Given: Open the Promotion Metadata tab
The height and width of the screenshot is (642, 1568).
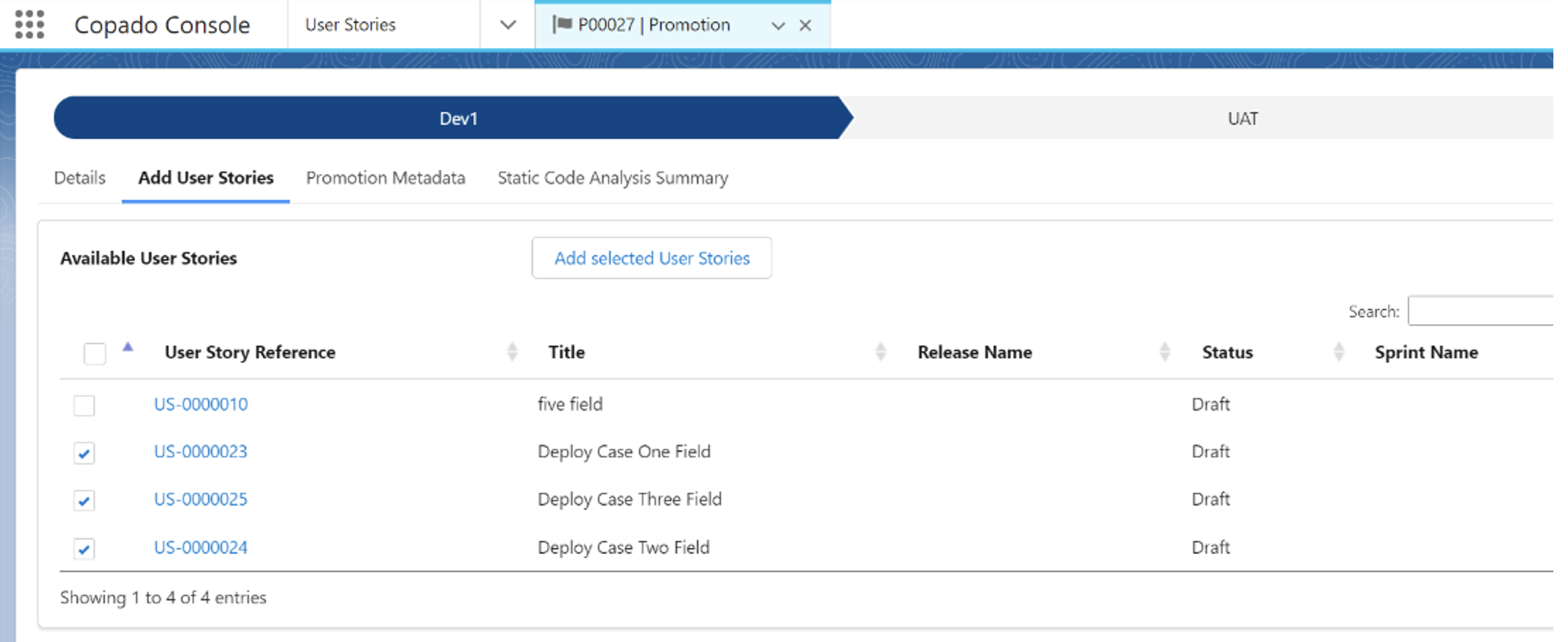Looking at the screenshot, I should point(386,178).
